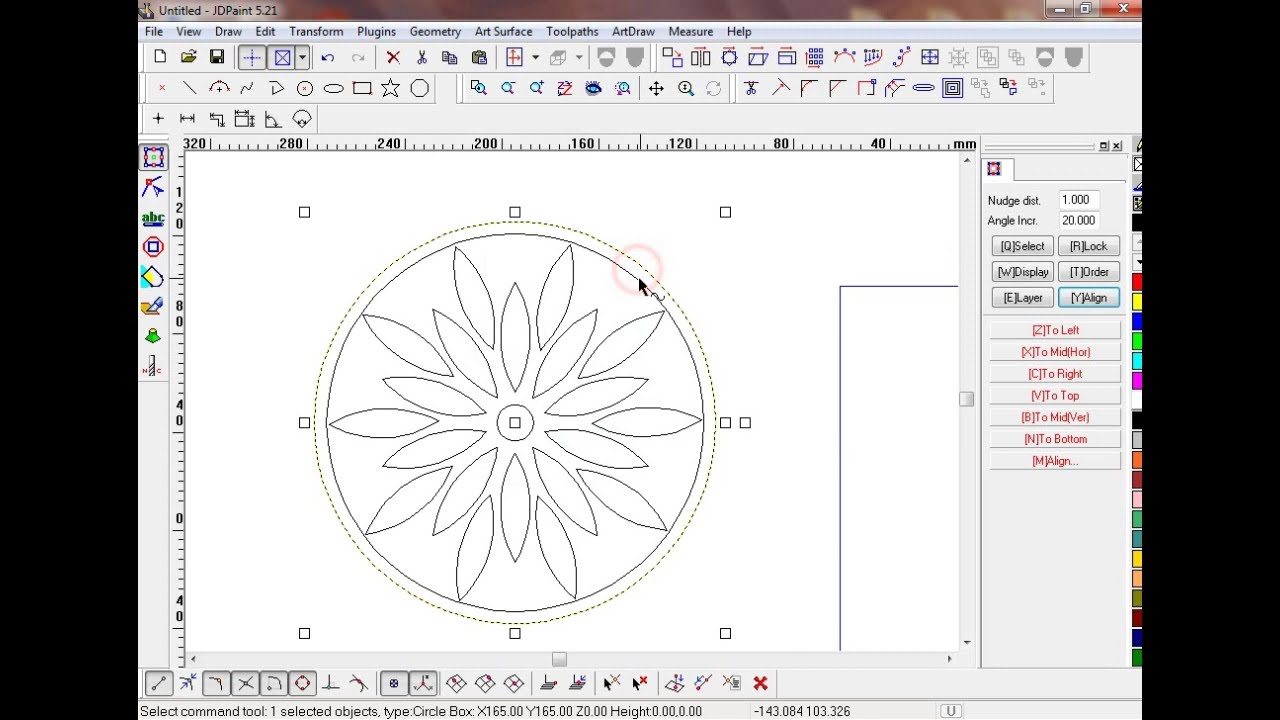This screenshot has width=1280, height=720.
Task: Create a new file with the blank page icon
Action: (160, 58)
